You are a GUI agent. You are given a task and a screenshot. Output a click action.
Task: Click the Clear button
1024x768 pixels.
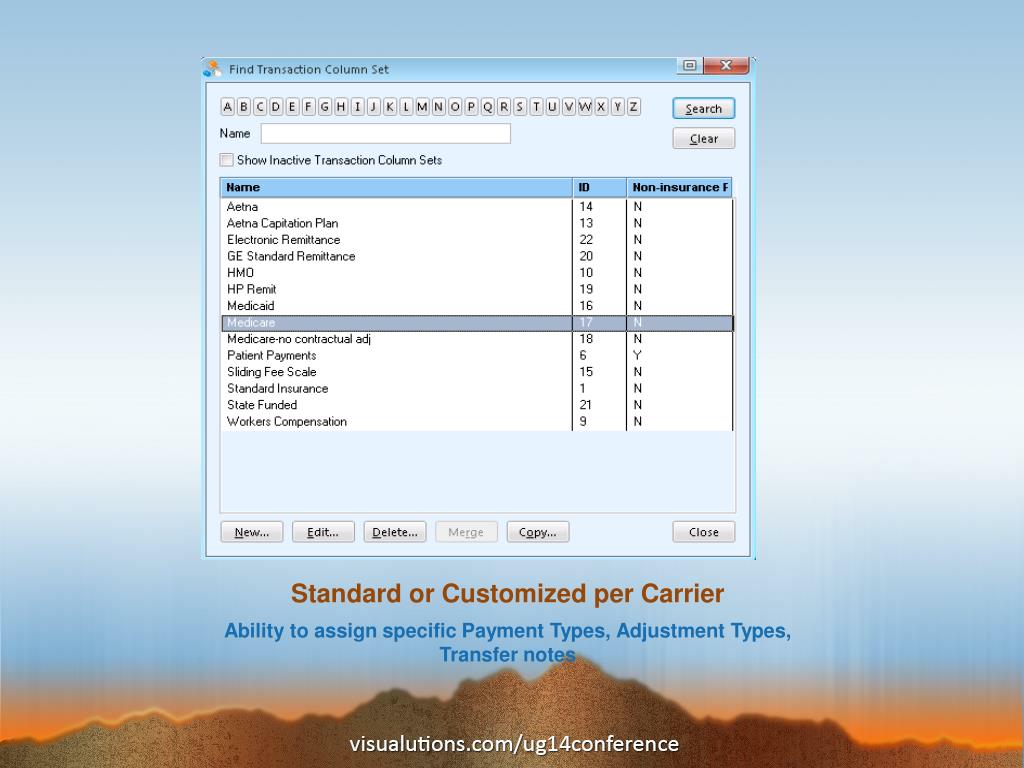pyautogui.click(x=703, y=138)
